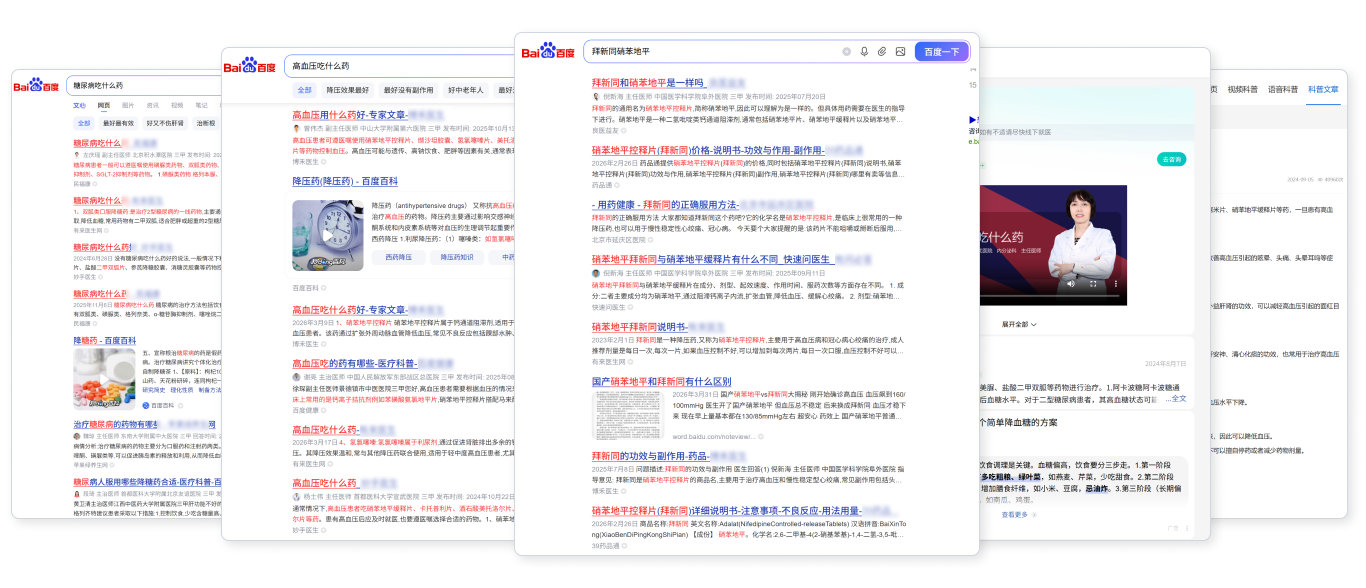
Task: Open result 治疗糖尿病的药物有哪些
Action: (x=117, y=425)
